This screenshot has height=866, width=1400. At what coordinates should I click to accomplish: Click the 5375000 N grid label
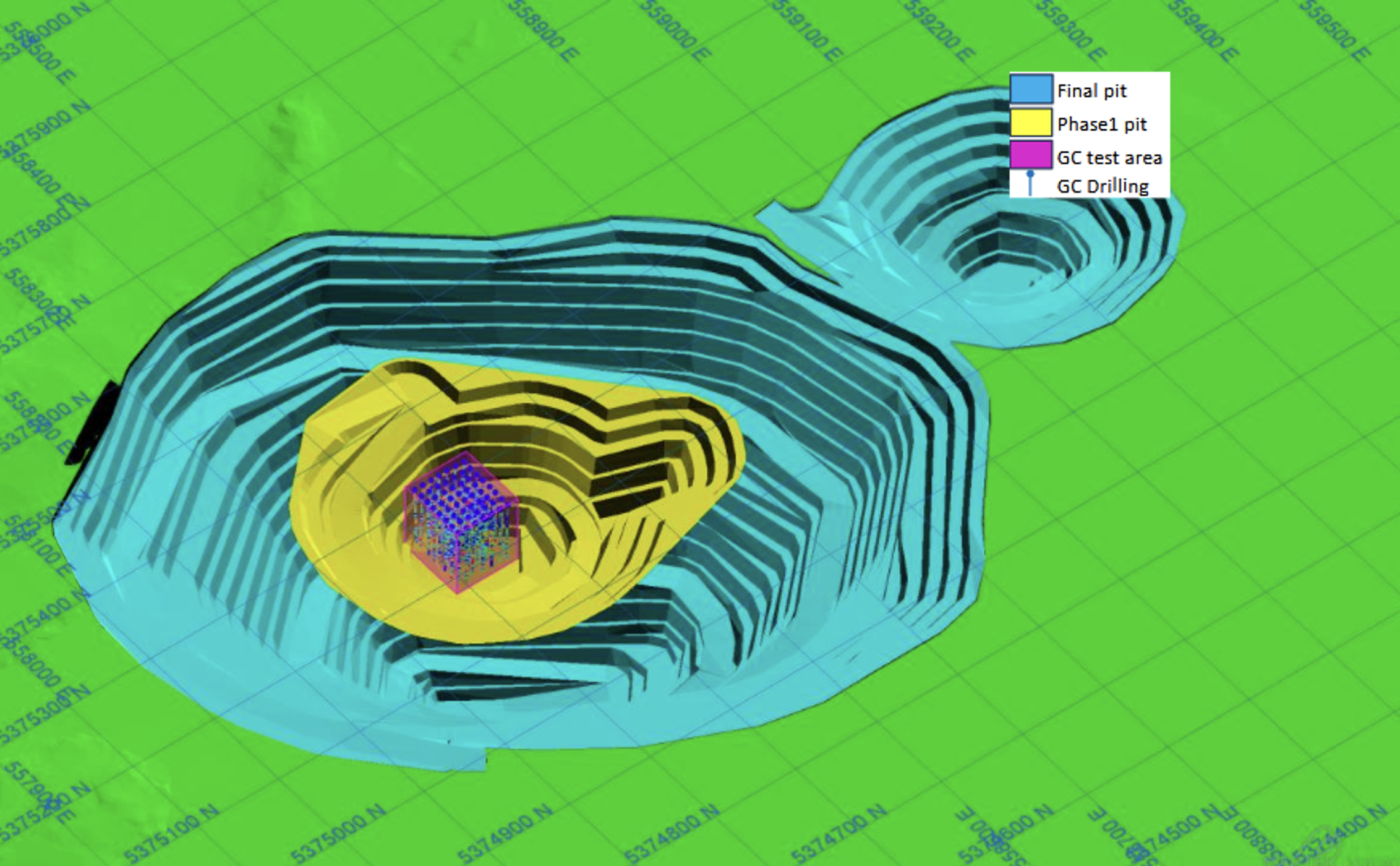coord(338,833)
